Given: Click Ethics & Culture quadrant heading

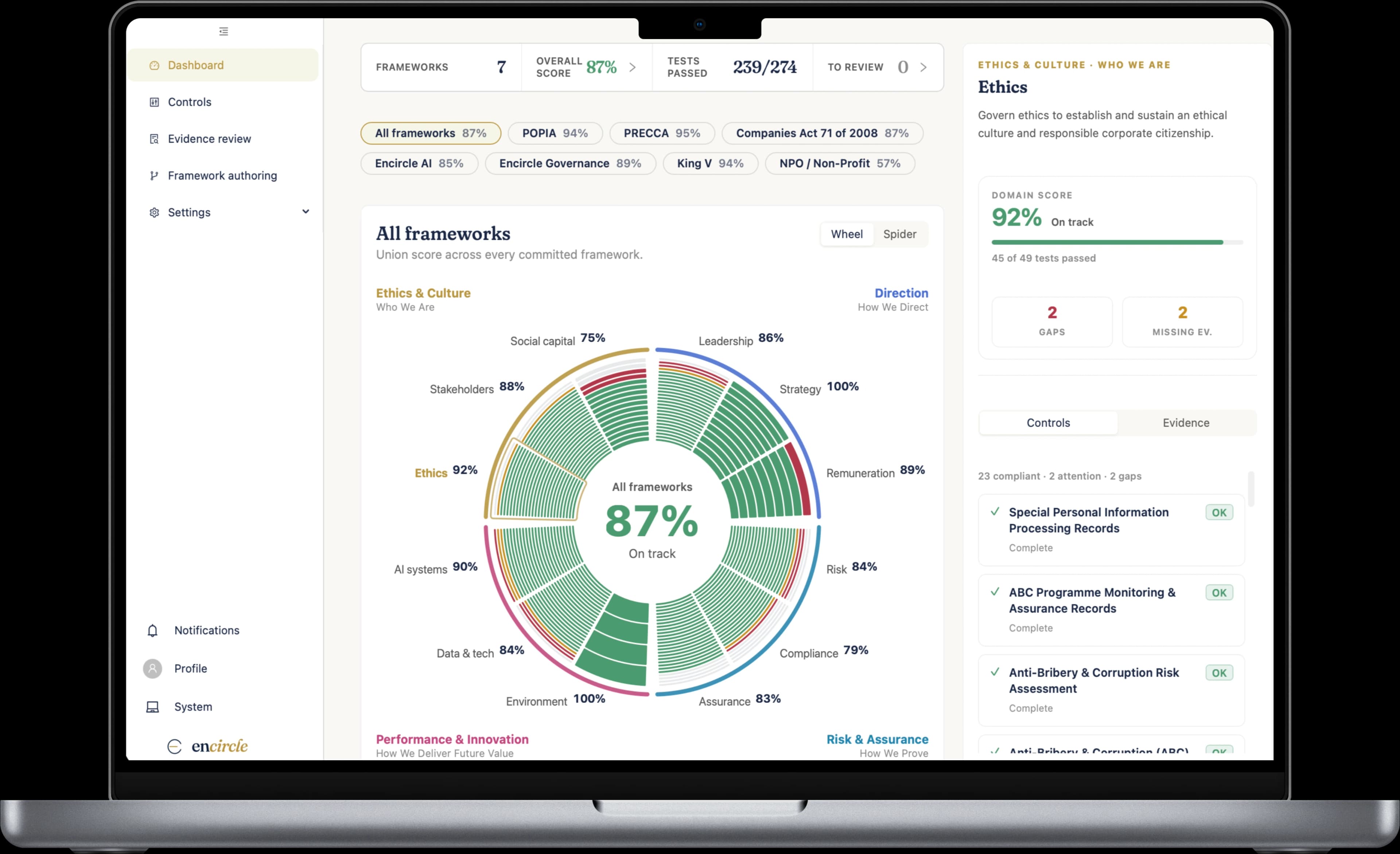Looking at the screenshot, I should click(423, 293).
